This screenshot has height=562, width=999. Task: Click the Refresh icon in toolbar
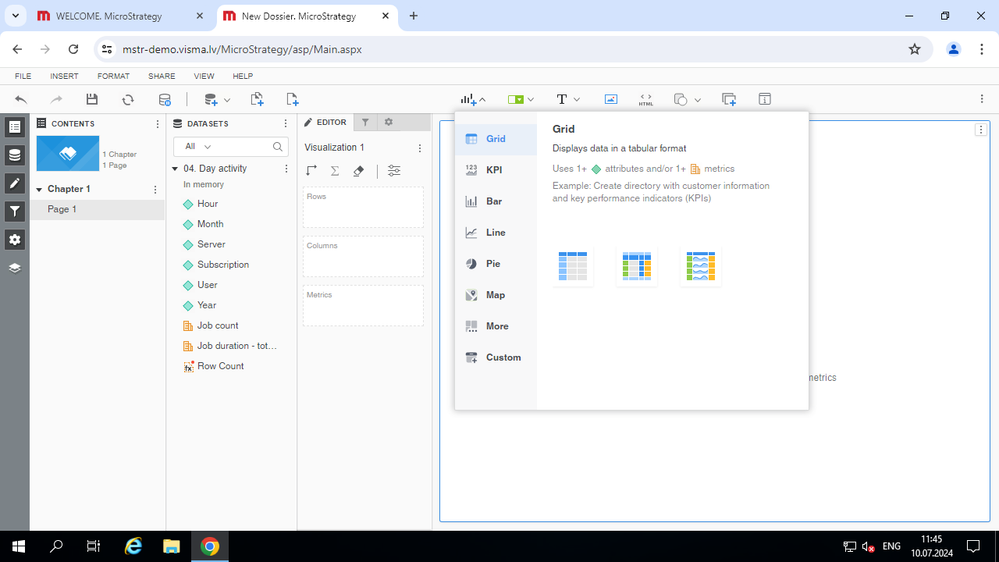(128, 99)
